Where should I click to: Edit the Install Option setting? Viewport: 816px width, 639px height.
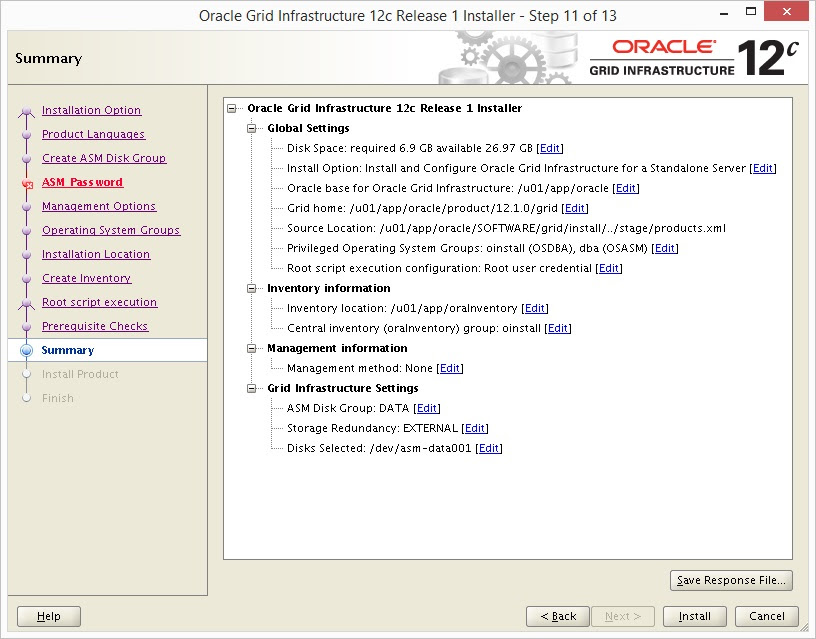pyautogui.click(x=763, y=168)
